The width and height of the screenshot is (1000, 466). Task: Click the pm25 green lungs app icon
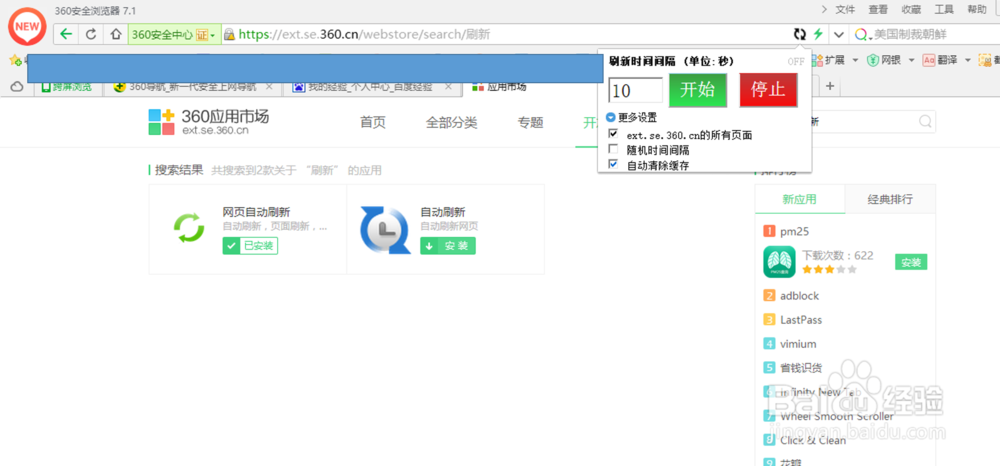(779, 262)
